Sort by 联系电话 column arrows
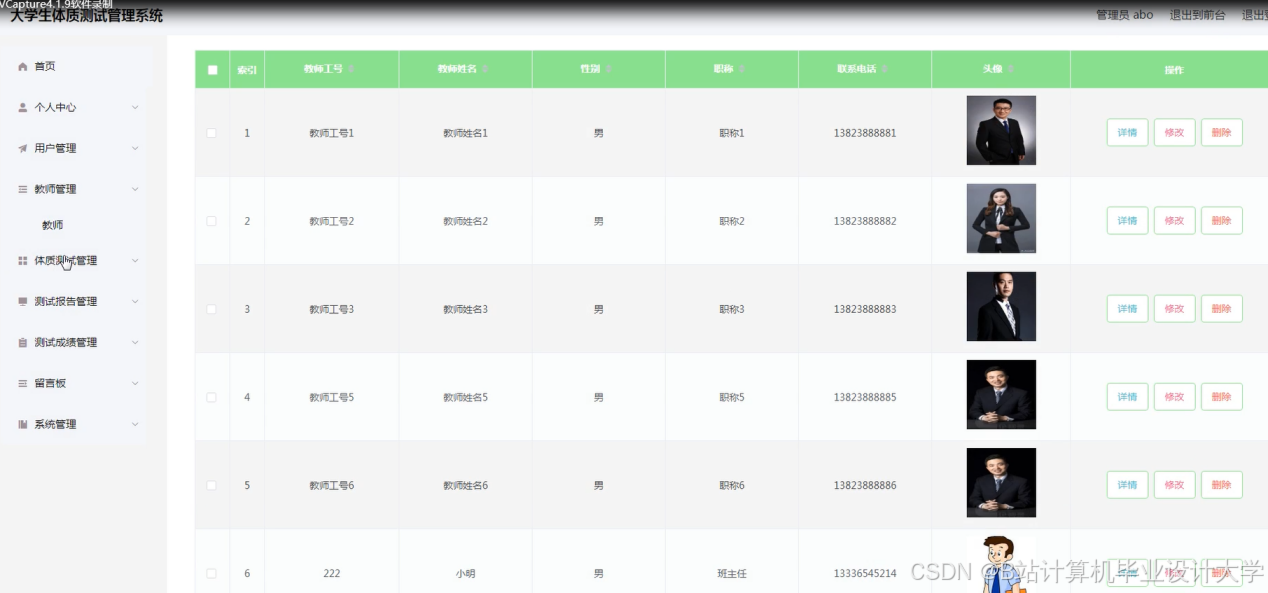This screenshot has height=593, width=1268. [884, 69]
